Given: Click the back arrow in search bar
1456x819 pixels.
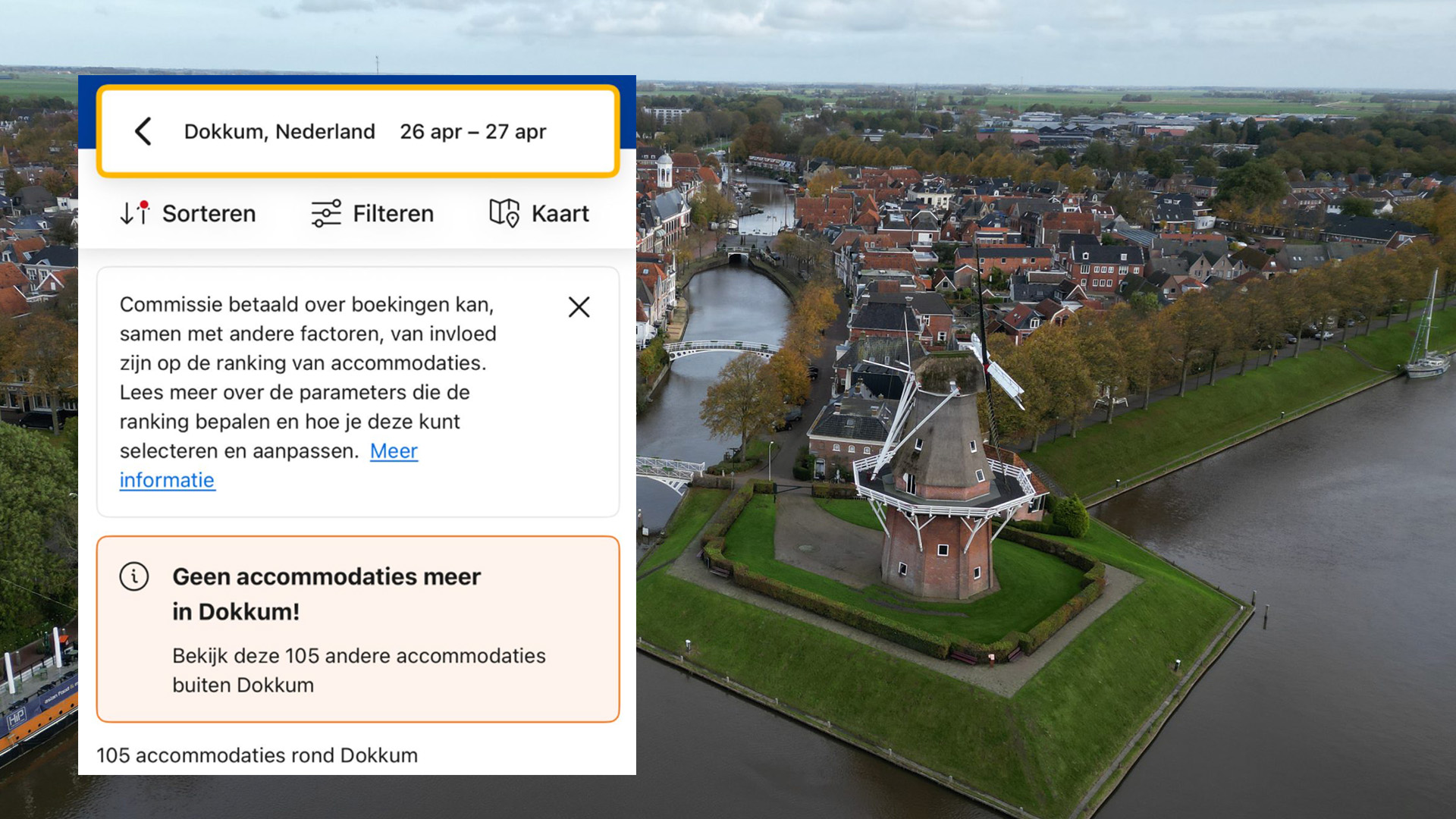Looking at the screenshot, I should tap(143, 131).
